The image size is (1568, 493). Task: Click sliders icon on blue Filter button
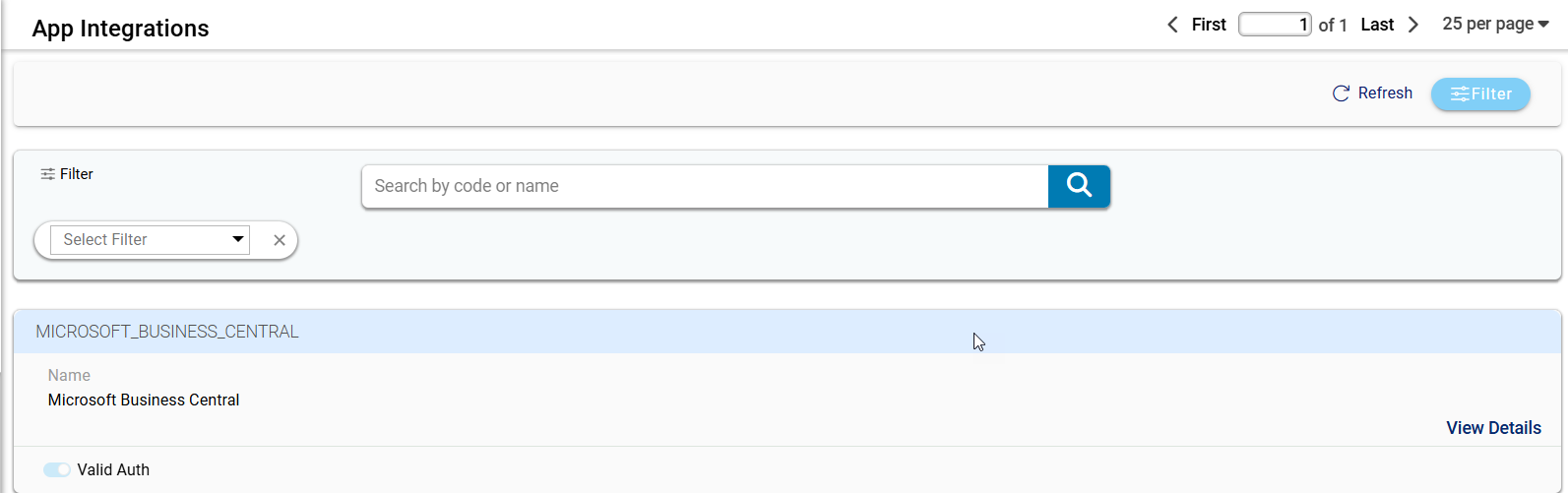click(x=1460, y=94)
